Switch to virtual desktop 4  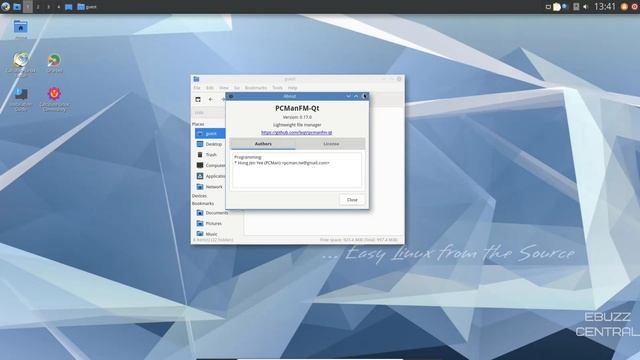pyautogui.click(x=59, y=7)
